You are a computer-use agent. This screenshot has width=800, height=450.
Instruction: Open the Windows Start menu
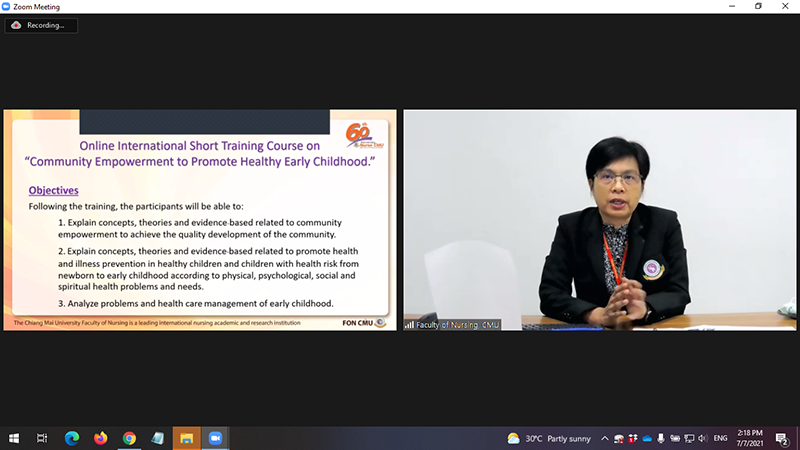tap(14, 438)
